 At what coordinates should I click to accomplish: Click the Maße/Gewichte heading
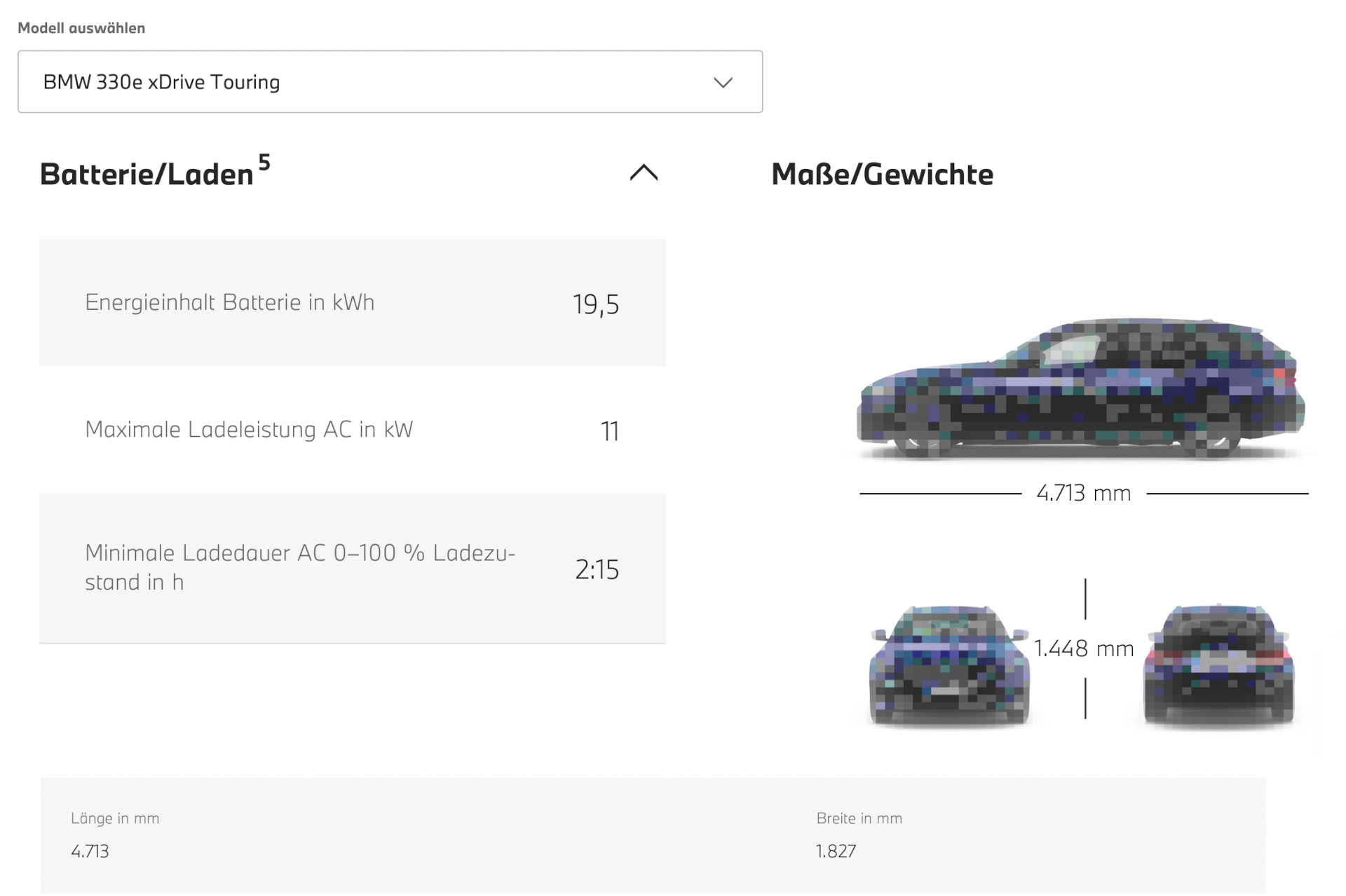pos(882,175)
